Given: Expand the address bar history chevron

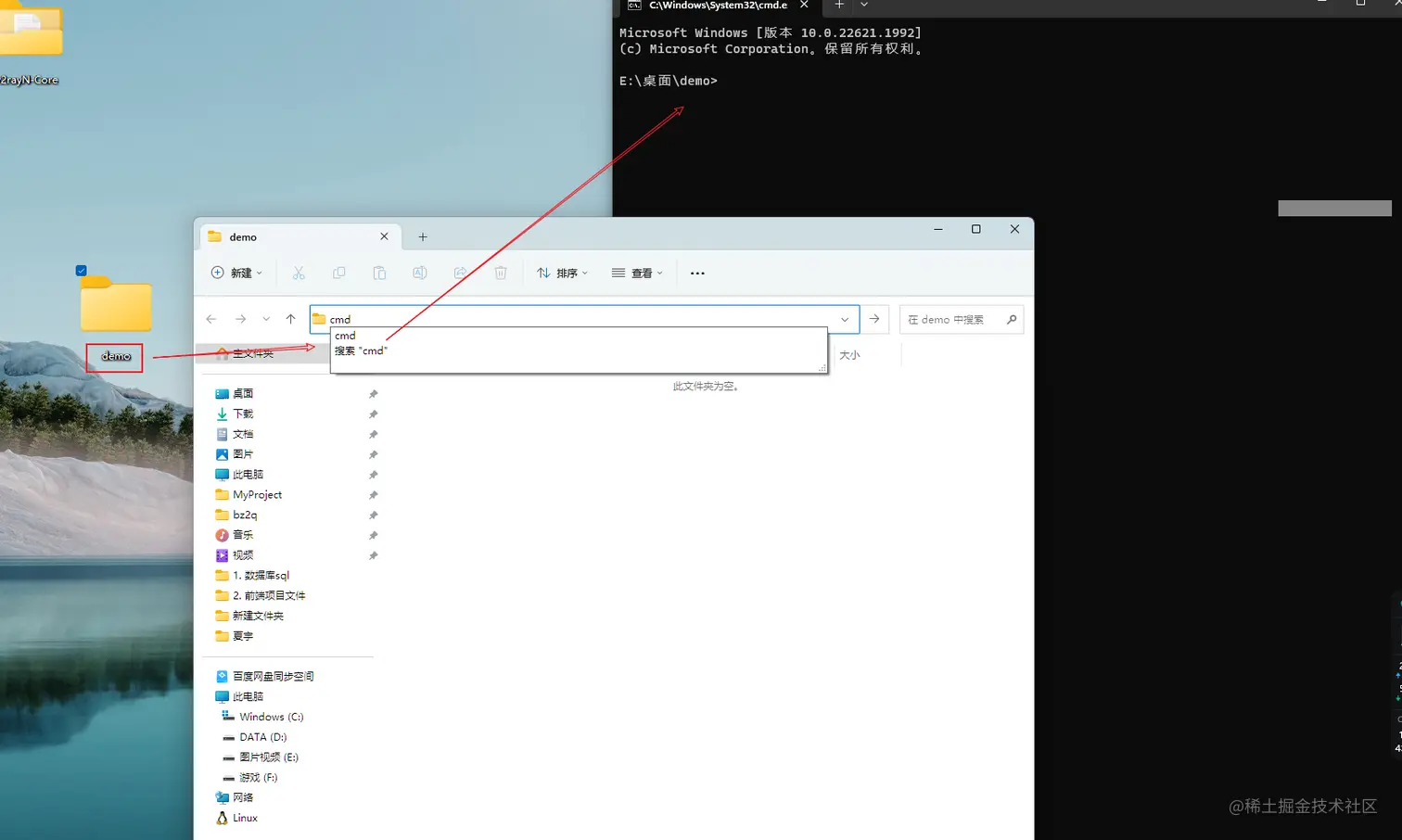Looking at the screenshot, I should pyautogui.click(x=845, y=319).
